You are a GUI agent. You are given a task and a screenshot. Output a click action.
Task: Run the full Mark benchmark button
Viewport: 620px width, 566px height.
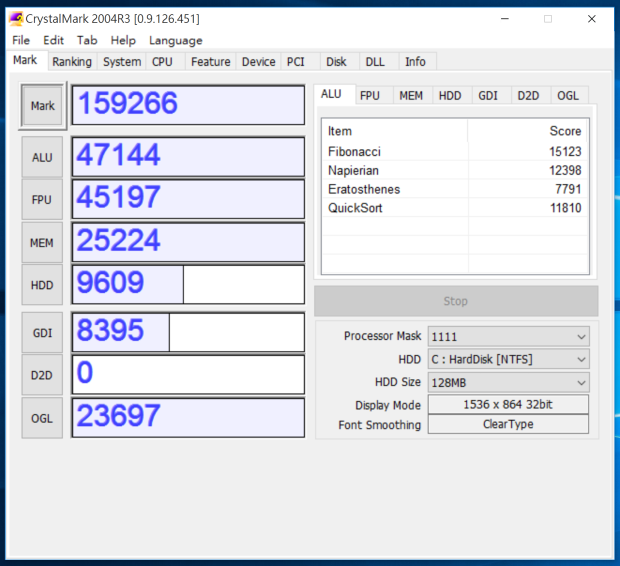(x=43, y=106)
